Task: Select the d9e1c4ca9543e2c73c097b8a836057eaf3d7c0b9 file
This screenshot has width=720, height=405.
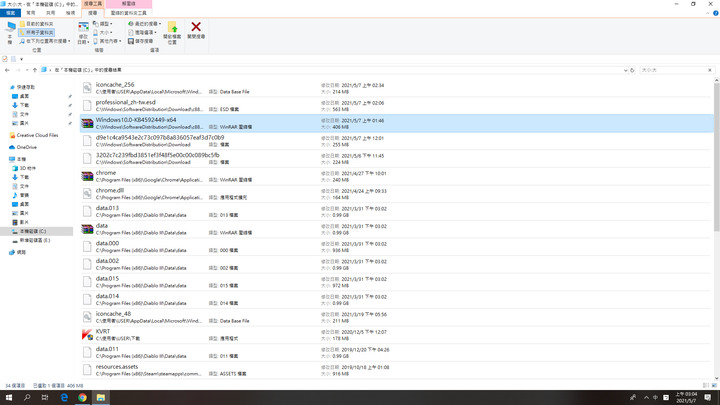Action: coord(397,141)
